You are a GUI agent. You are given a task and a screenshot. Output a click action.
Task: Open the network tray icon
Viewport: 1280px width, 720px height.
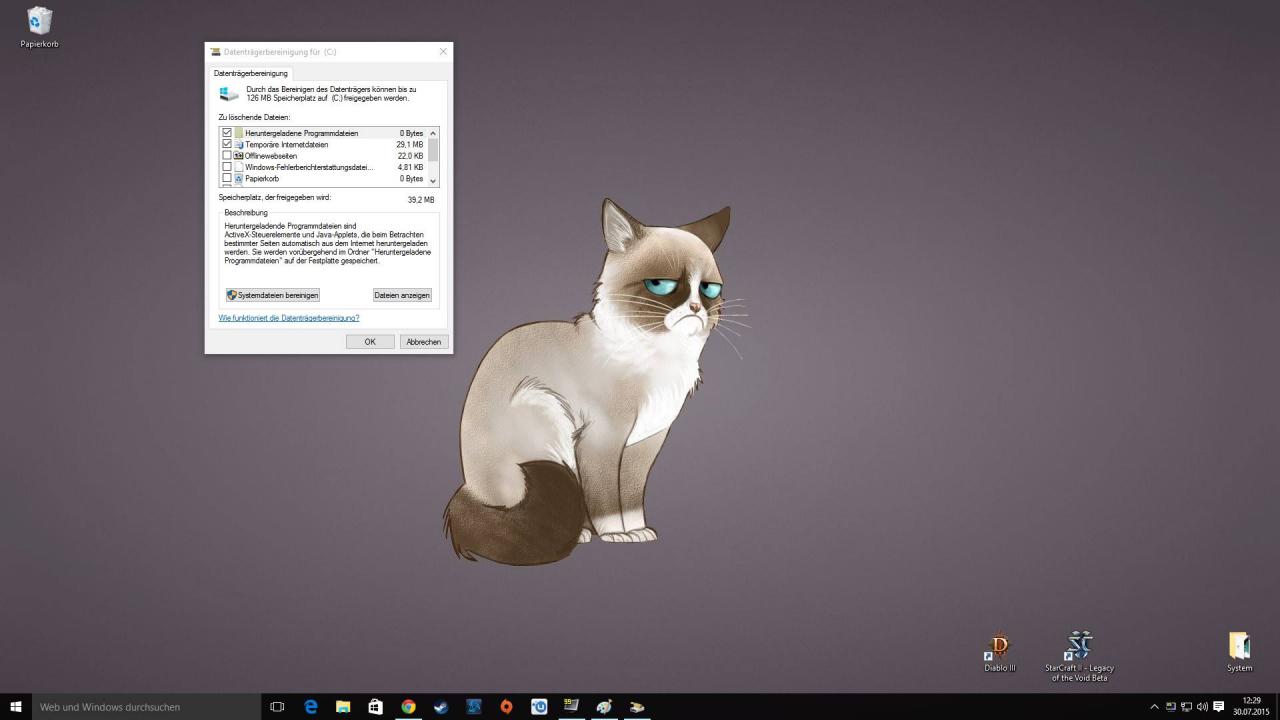[1186, 706]
